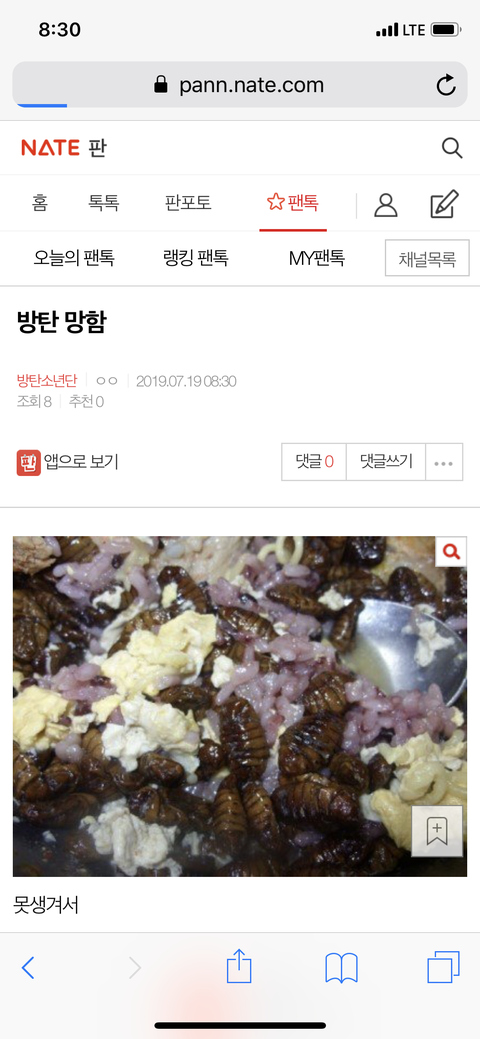Tap the 댓글쓰기 button

pos(386,461)
